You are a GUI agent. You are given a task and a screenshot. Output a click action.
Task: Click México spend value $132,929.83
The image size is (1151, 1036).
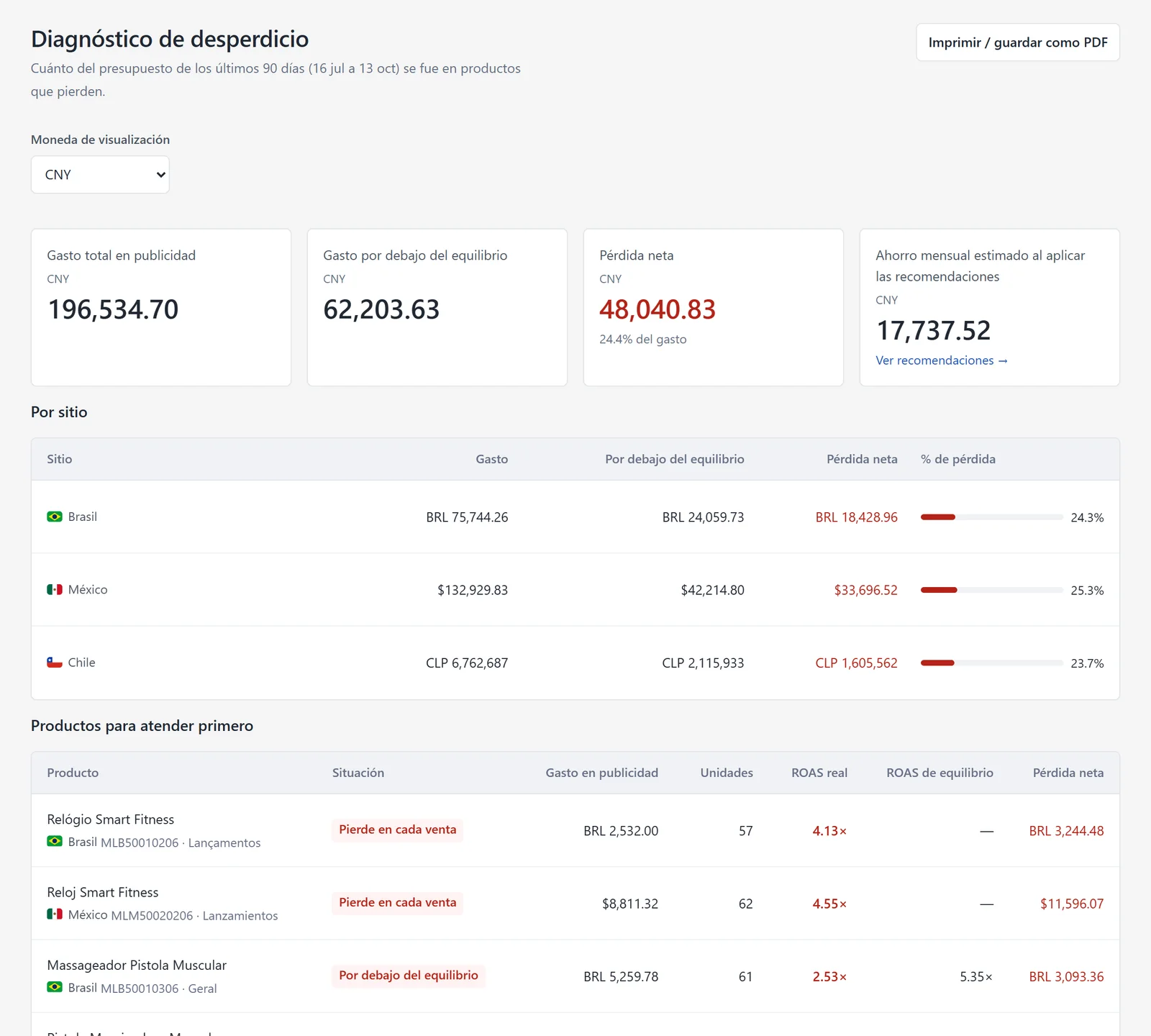(473, 590)
